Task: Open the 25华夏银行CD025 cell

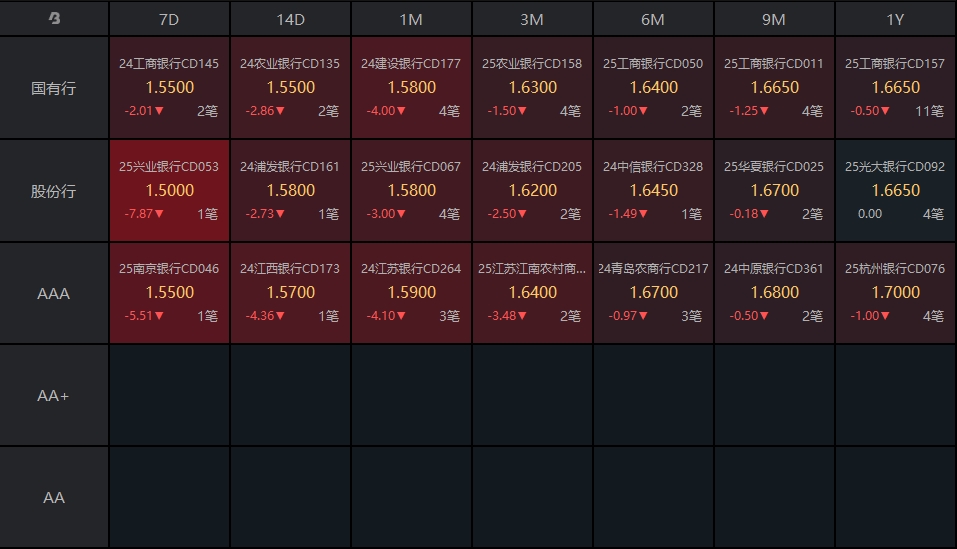Action: [x=774, y=191]
